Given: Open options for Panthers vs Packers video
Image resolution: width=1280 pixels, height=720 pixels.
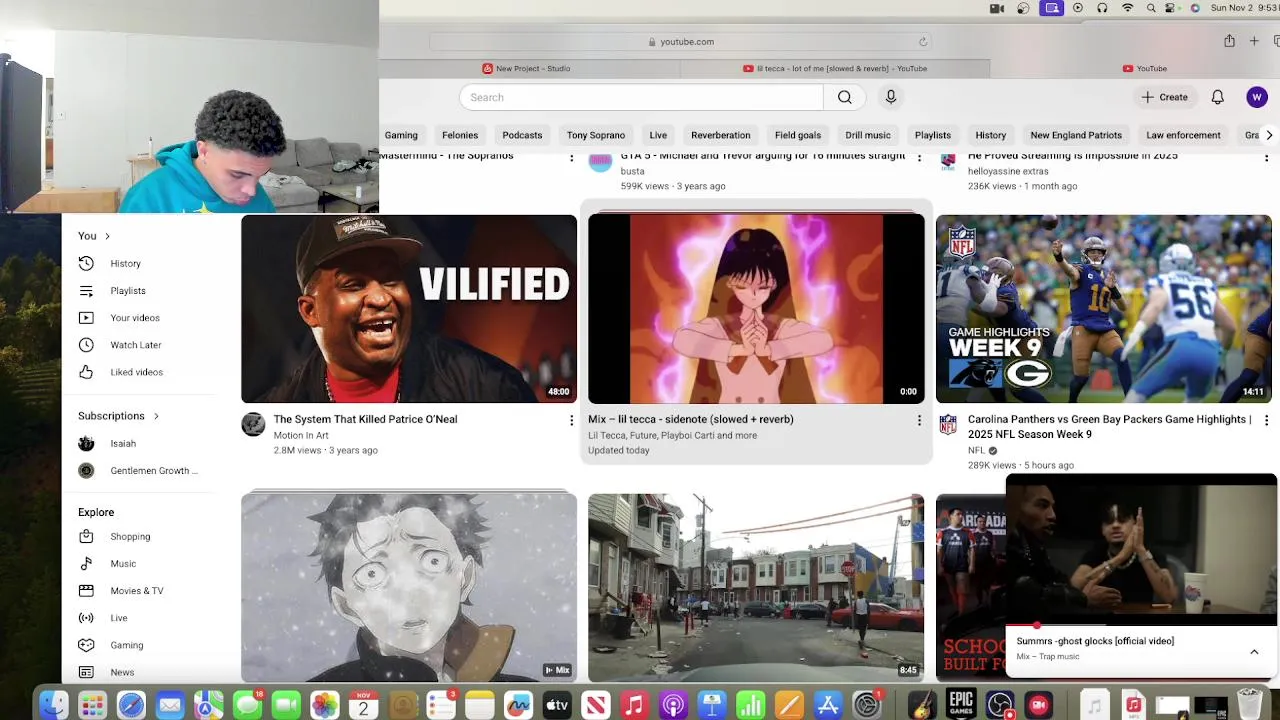Looking at the screenshot, I should pos(1266,420).
